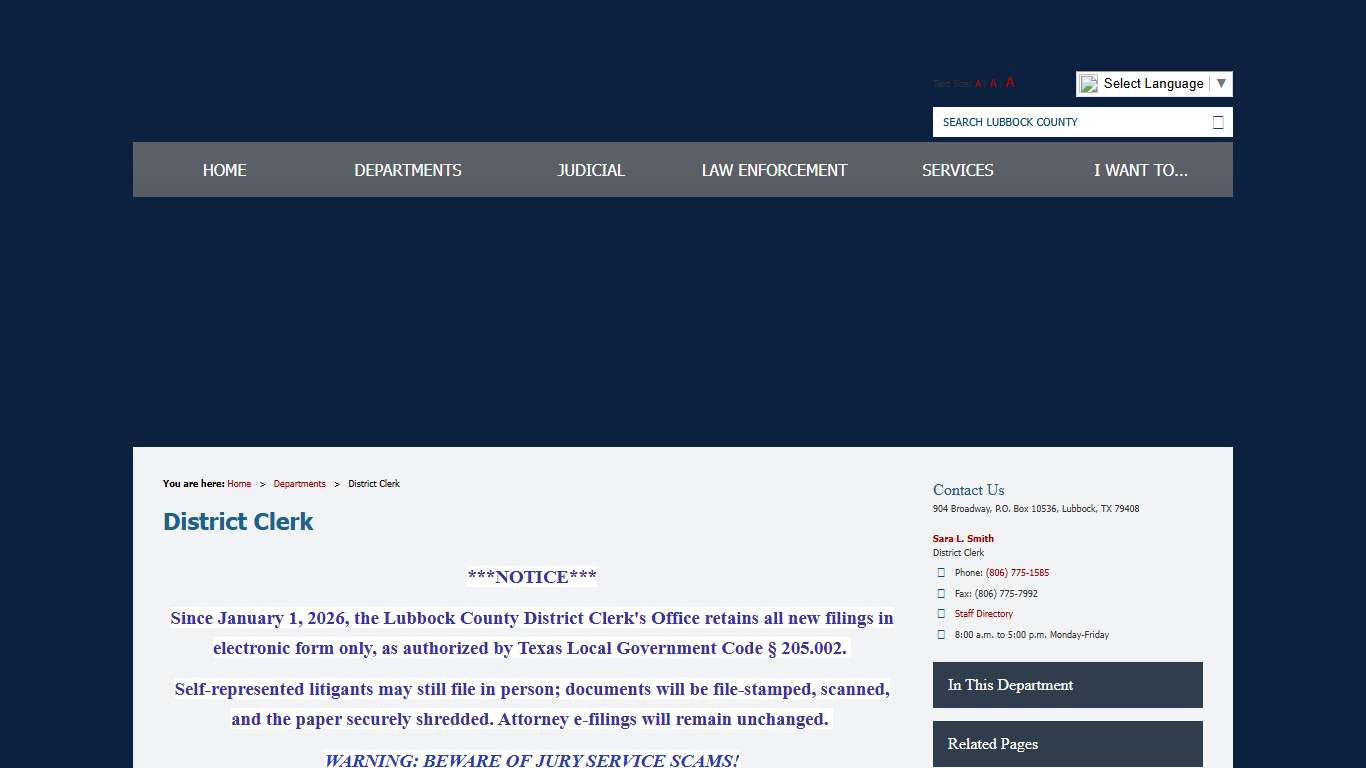Expand the In This Department panel
Image resolution: width=1366 pixels, height=768 pixels.
click(1067, 685)
